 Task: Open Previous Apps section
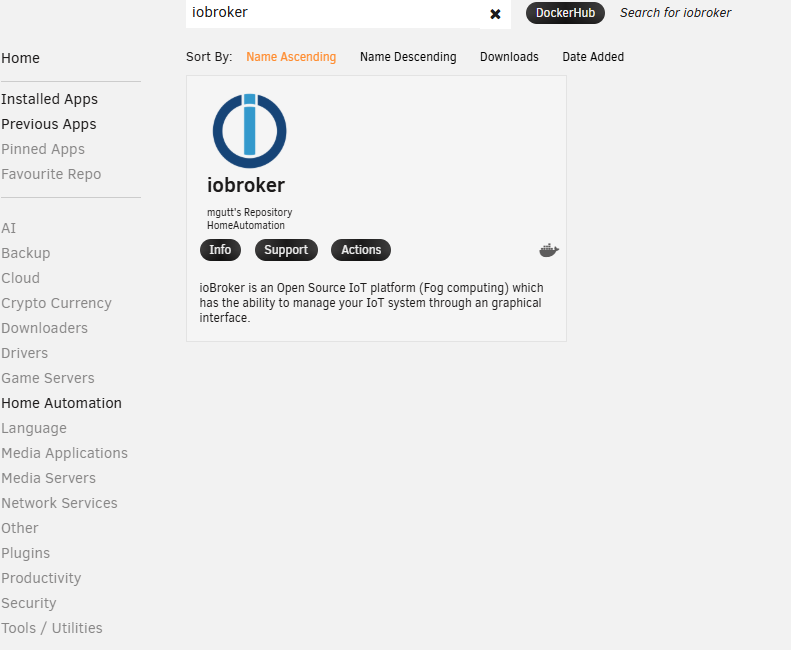[48, 124]
